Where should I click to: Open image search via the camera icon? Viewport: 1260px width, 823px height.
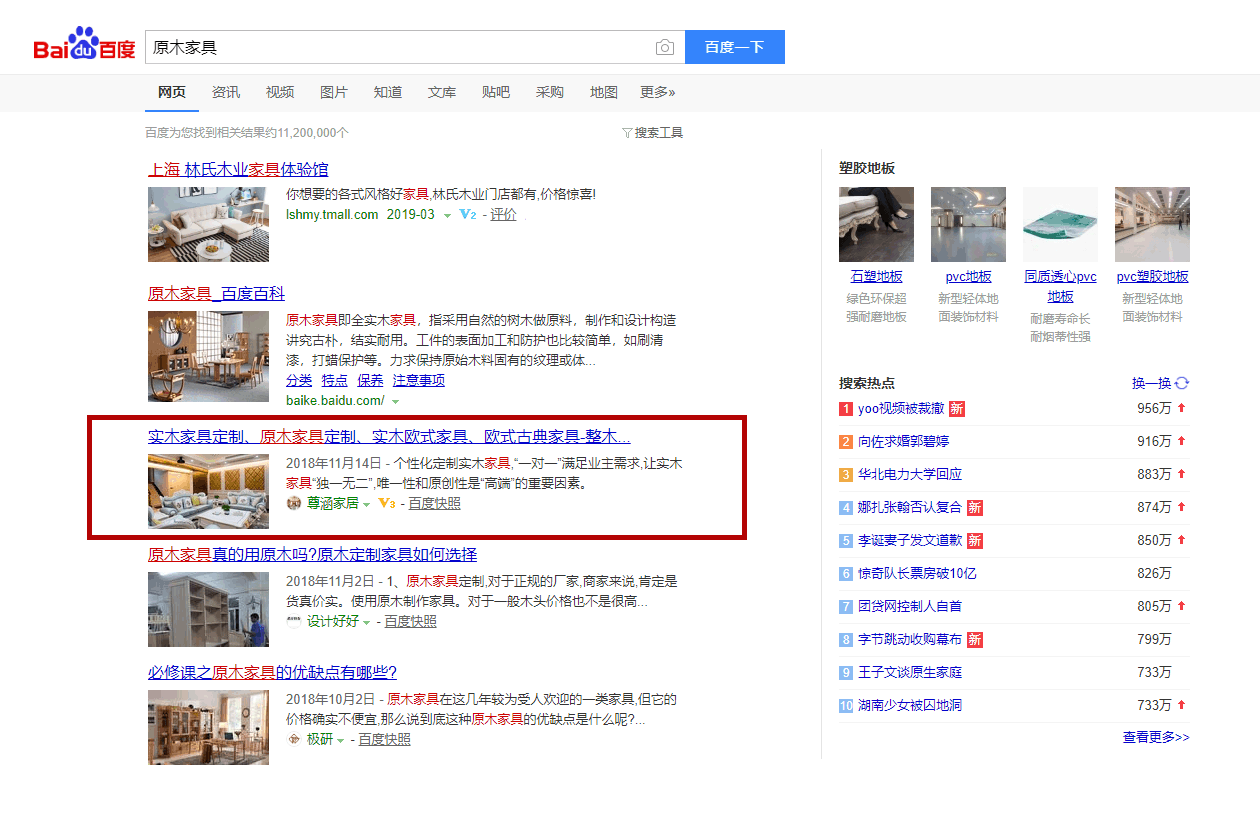click(665, 47)
